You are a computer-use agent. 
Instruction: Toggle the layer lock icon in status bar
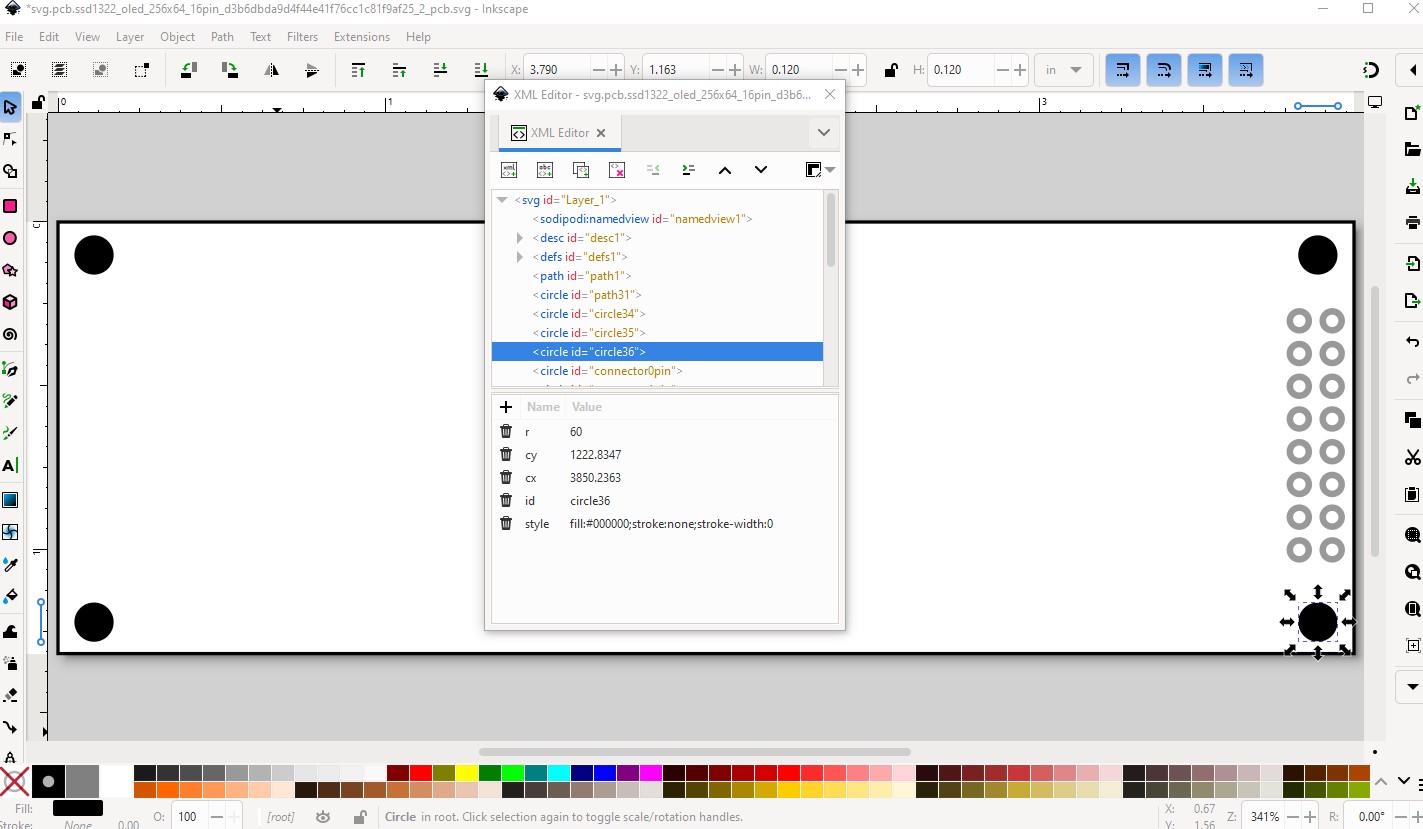click(x=359, y=817)
